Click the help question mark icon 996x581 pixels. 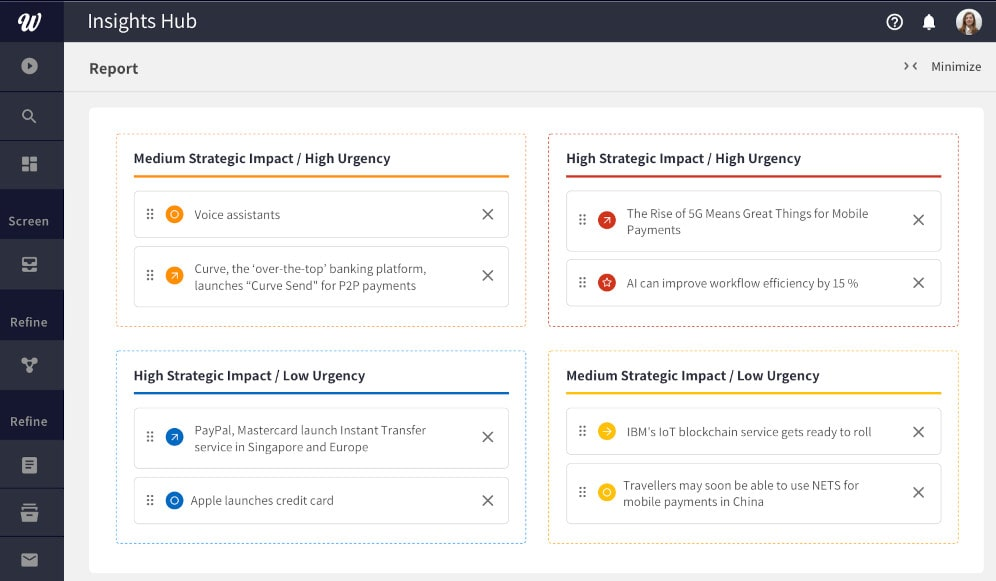point(894,22)
